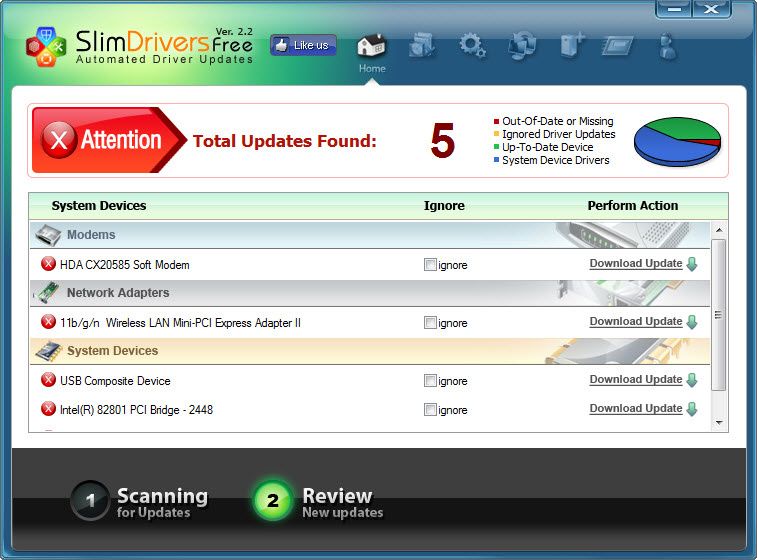Click scroll up arrow of device list
Image resolution: width=757 pixels, height=560 pixels.
(x=718, y=231)
